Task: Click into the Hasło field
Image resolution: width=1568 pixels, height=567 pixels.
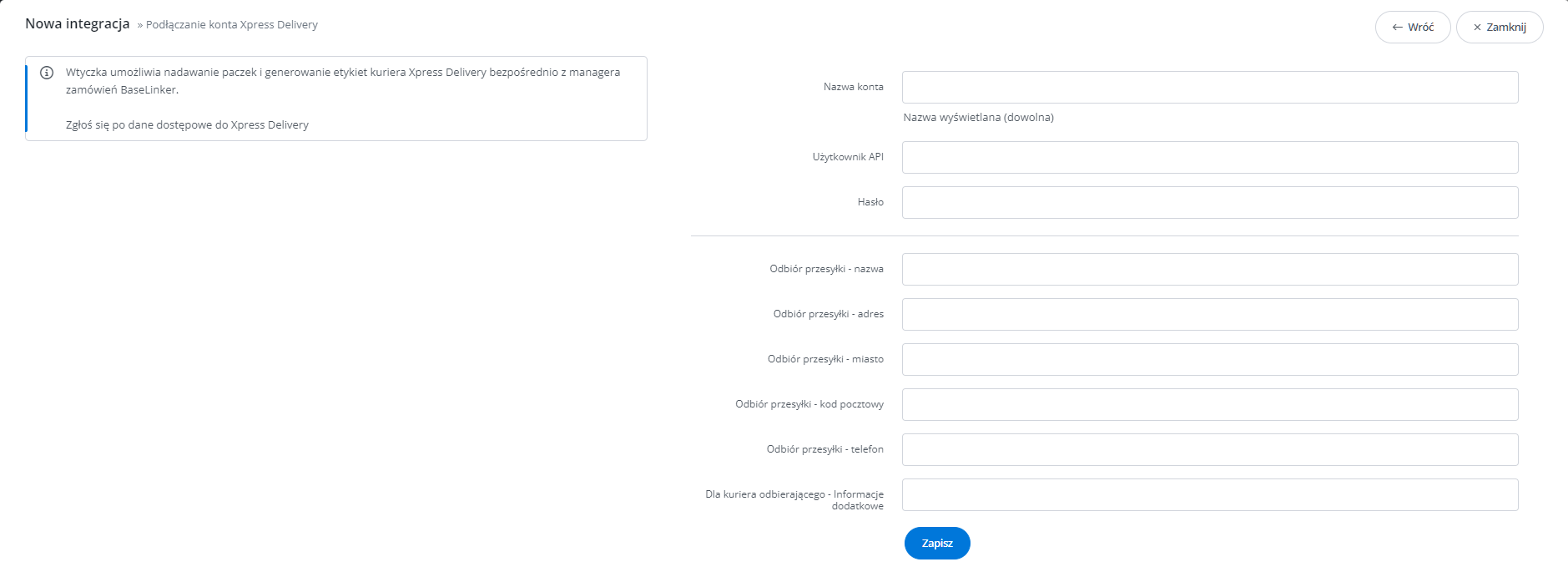Action: (x=1210, y=203)
